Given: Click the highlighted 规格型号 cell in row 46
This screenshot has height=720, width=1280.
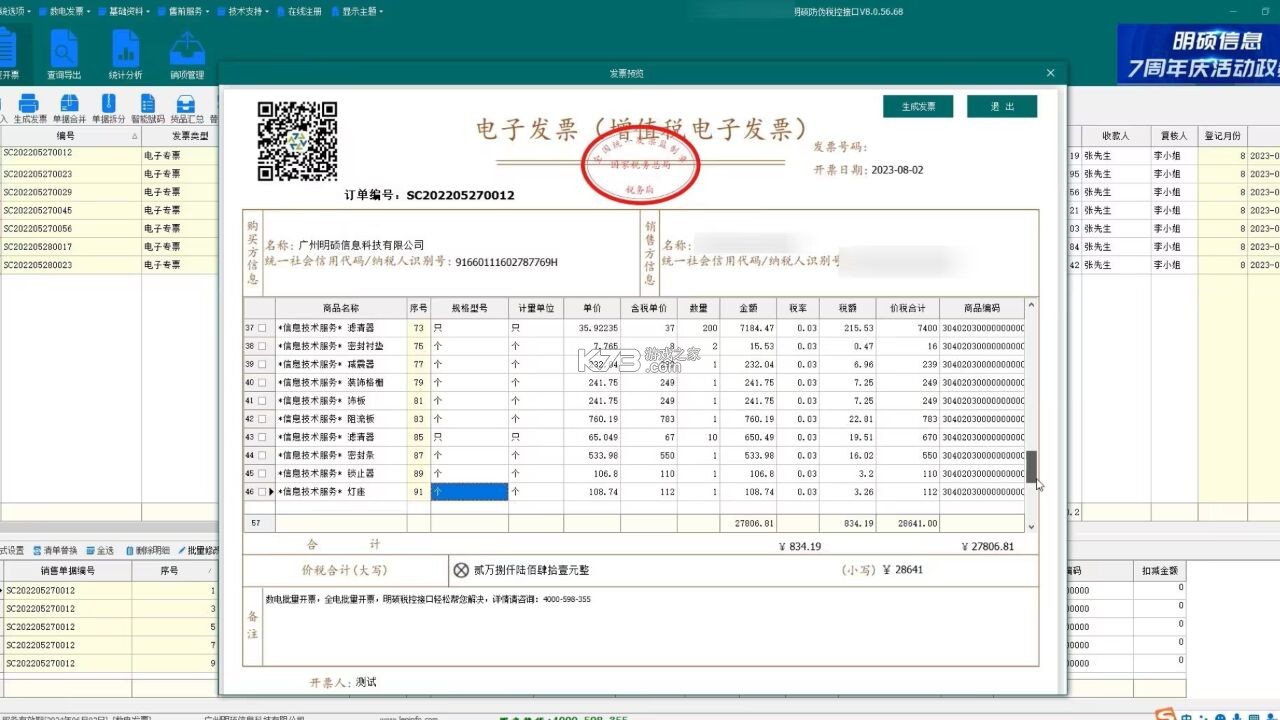Looking at the screenshot, I should pos(469,492).
